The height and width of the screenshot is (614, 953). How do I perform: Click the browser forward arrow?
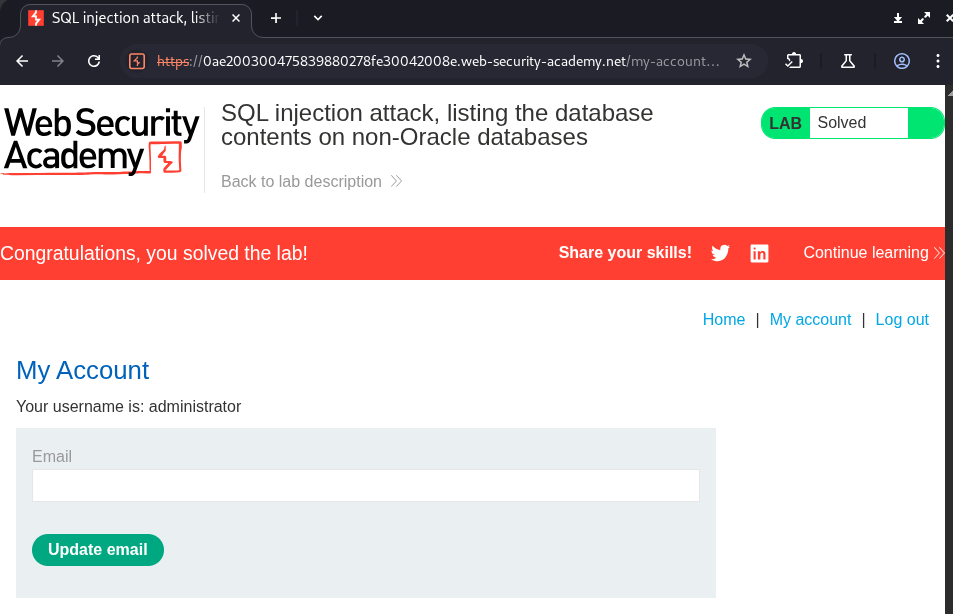tap(58, 61)
